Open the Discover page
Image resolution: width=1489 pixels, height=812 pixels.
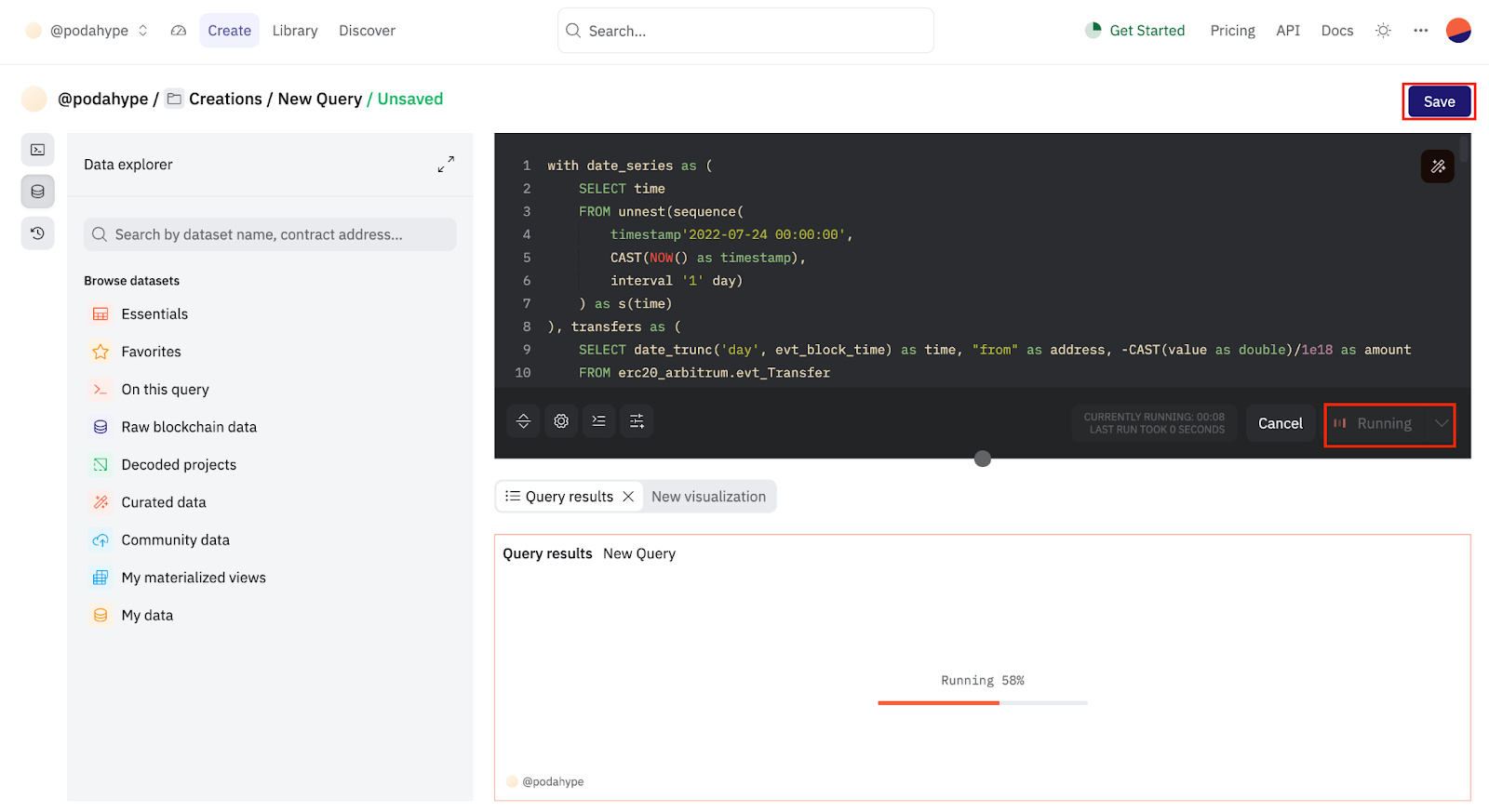[367, 31]
